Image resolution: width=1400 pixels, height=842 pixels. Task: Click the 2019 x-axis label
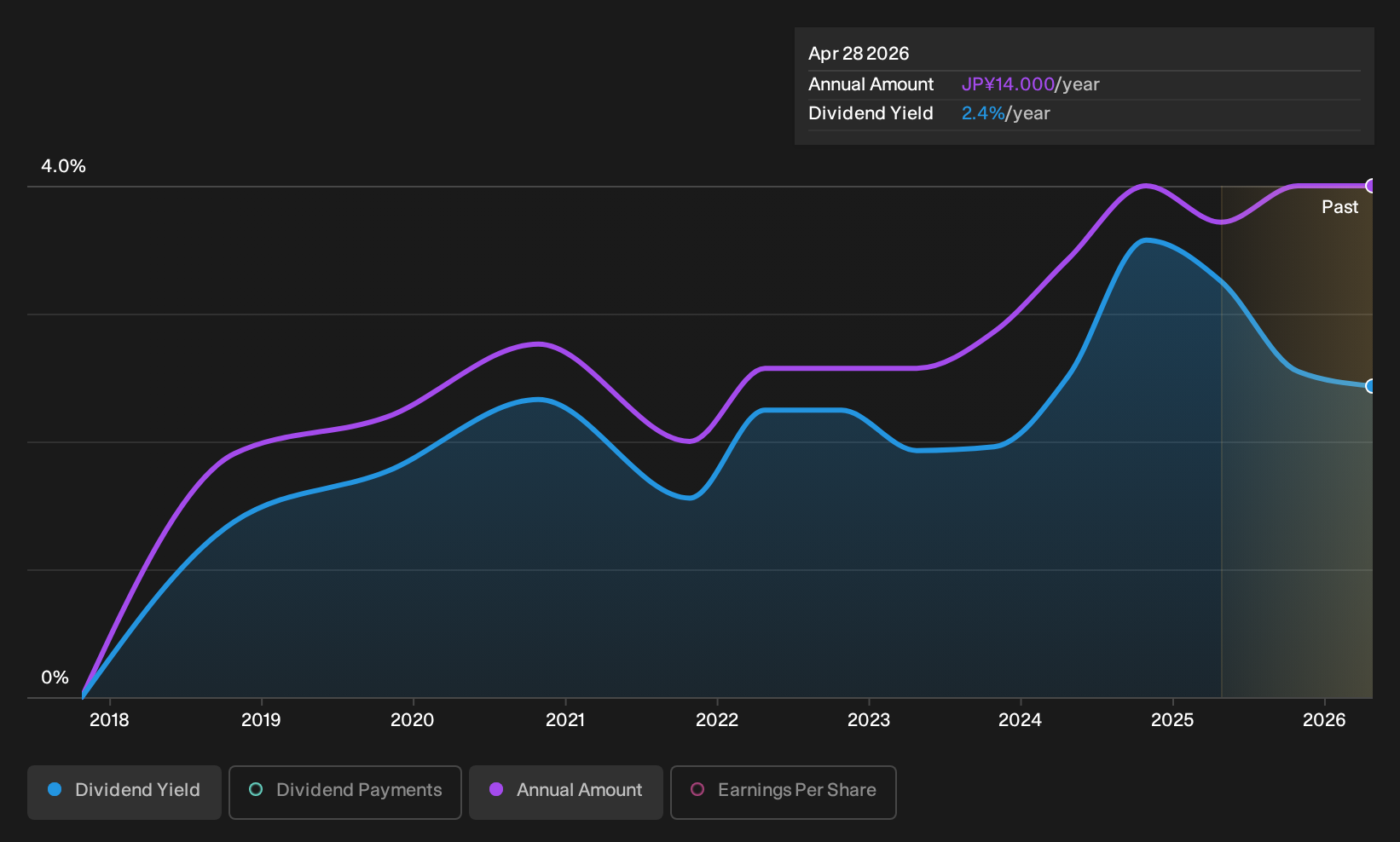click(261, 720)
